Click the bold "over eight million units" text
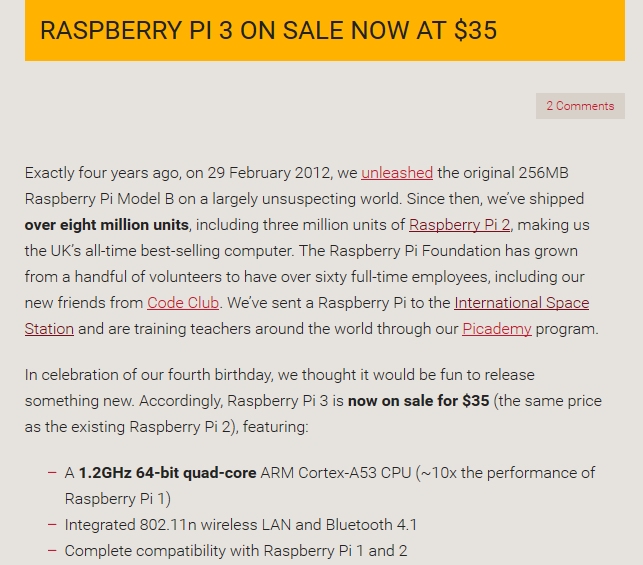Screen dimensions: 643x565 [107, 225]
